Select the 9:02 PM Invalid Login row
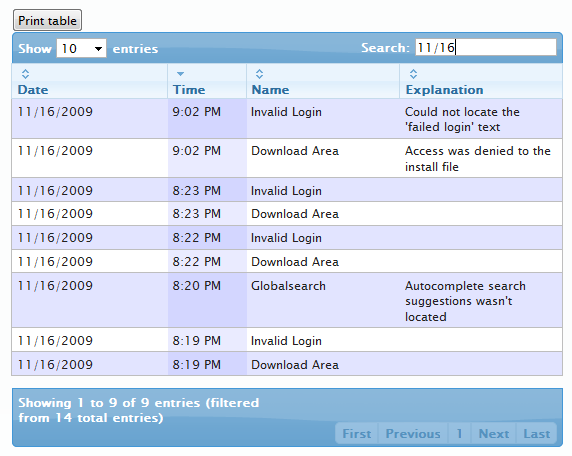Screen dimensions: 572x456 point(287,119)
